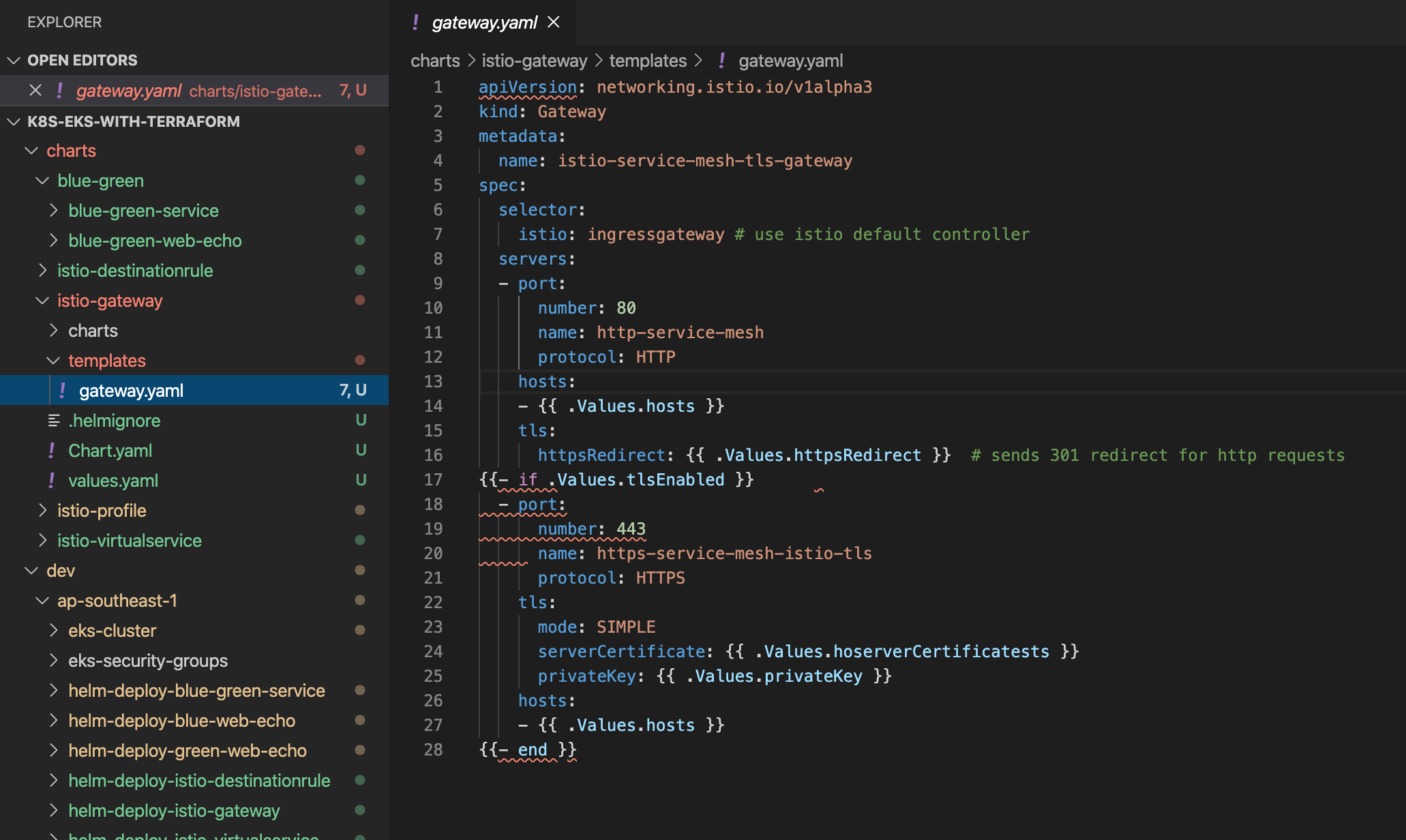Open the values.yaml file

(113, 481)
